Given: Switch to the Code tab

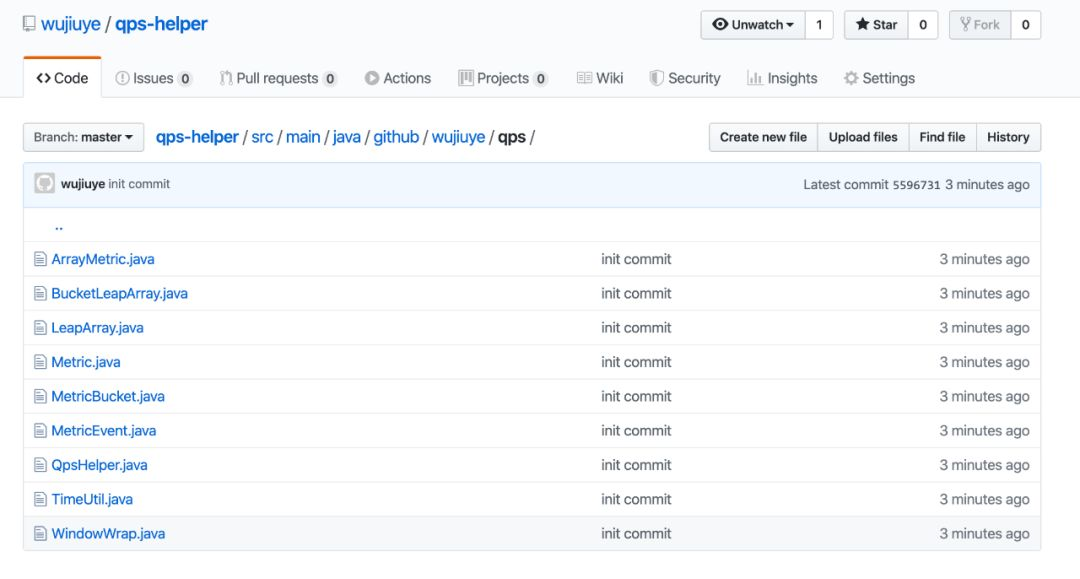Looking at the screenshot, I should [62, 78].
